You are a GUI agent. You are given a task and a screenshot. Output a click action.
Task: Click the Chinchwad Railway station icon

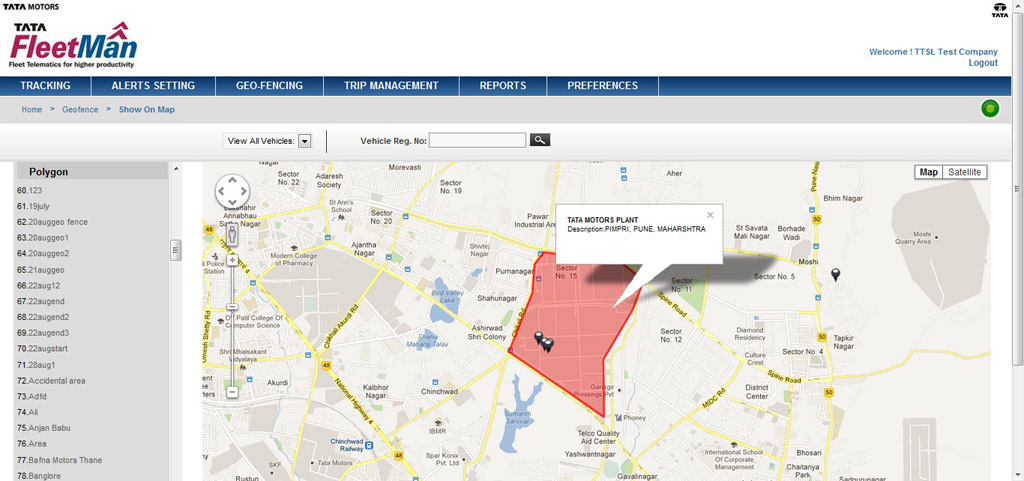[369, 446]
